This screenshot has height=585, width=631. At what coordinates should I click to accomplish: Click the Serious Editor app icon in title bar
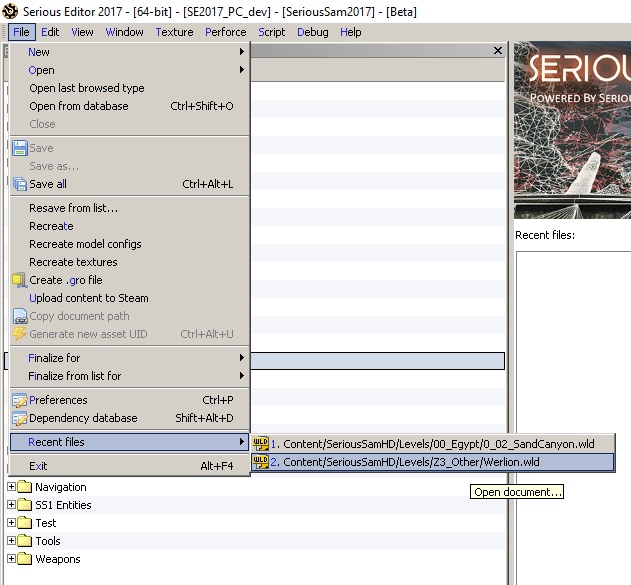coord(10,11)
